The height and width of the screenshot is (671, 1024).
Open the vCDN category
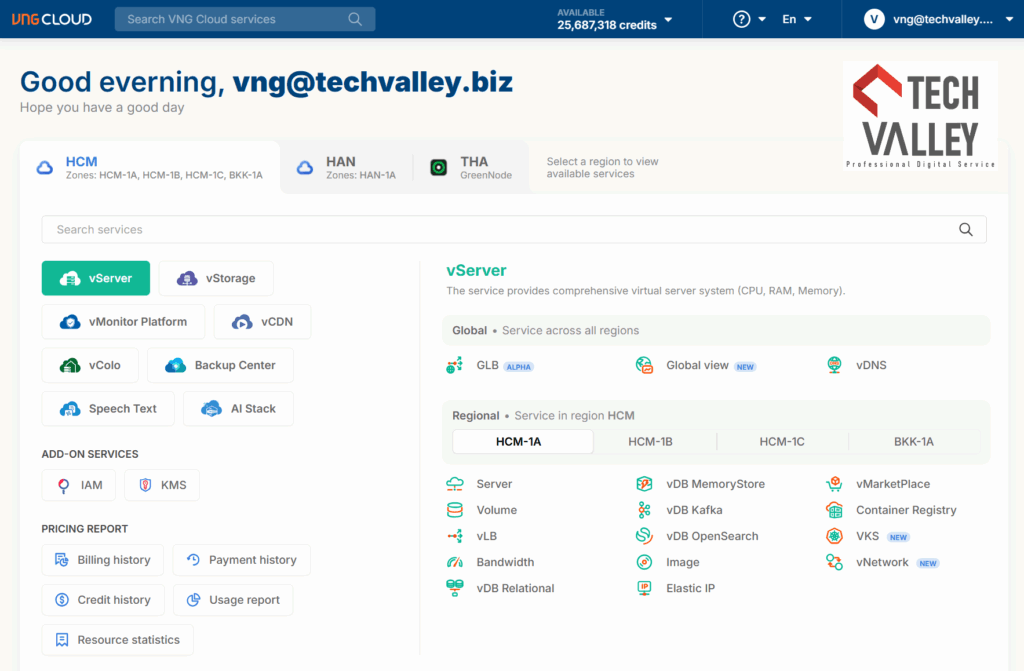coord(263,321)
